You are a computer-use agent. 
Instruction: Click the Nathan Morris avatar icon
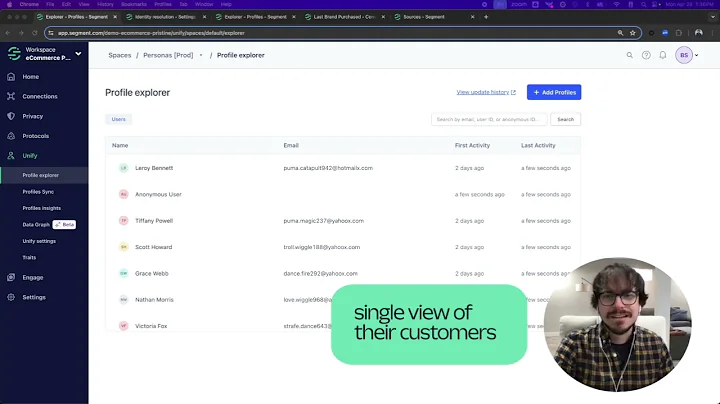tap(124, 300)
